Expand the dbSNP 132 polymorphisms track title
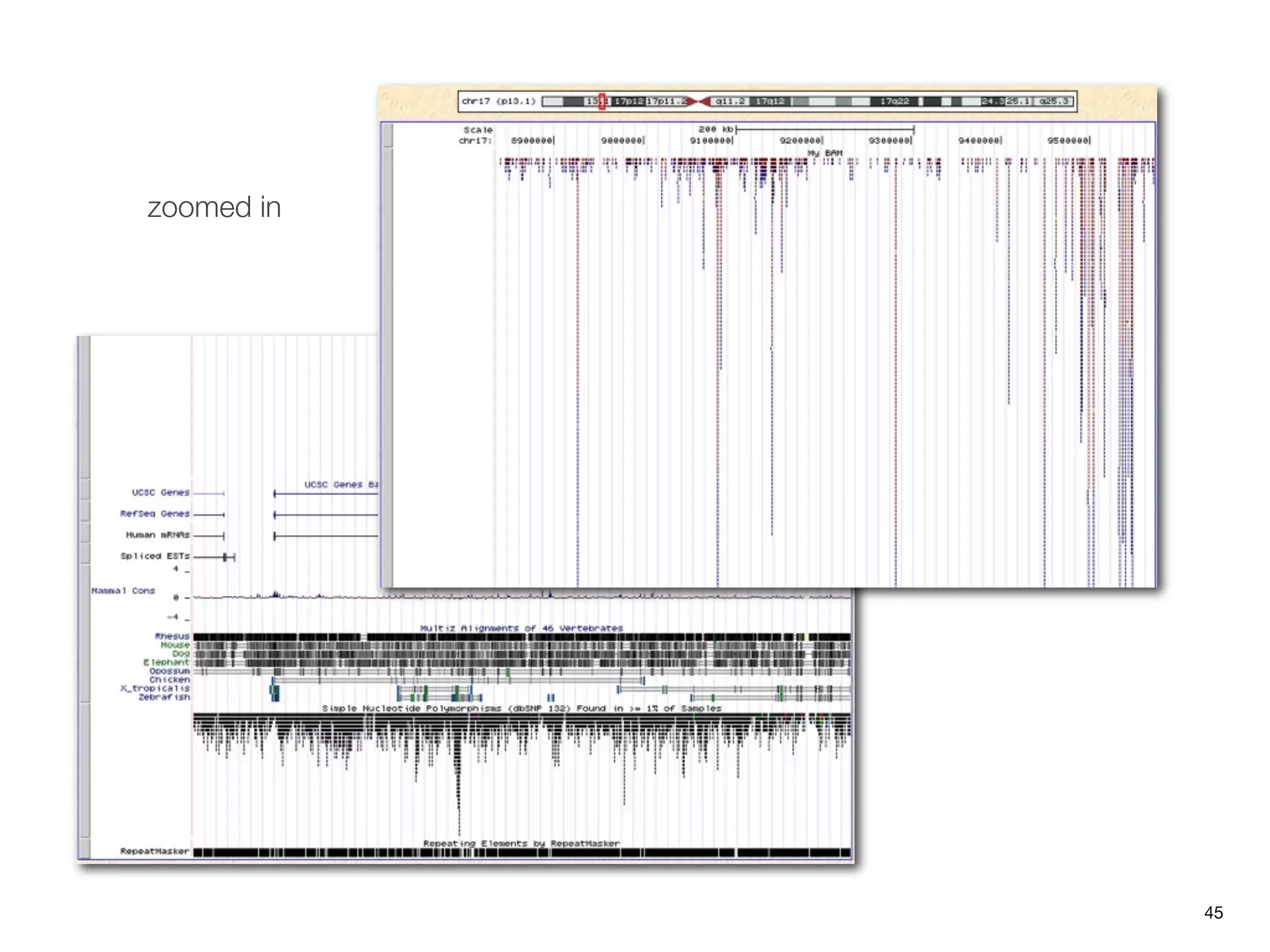The width and height of the screenshot is (1270, 952). 521,708
